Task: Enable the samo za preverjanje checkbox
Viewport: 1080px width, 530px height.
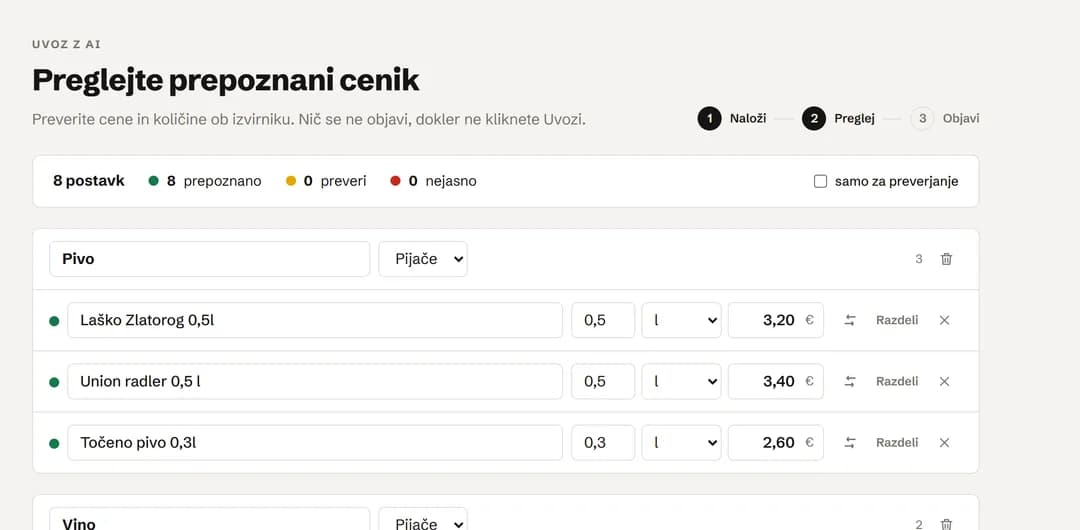Action: 820,181
